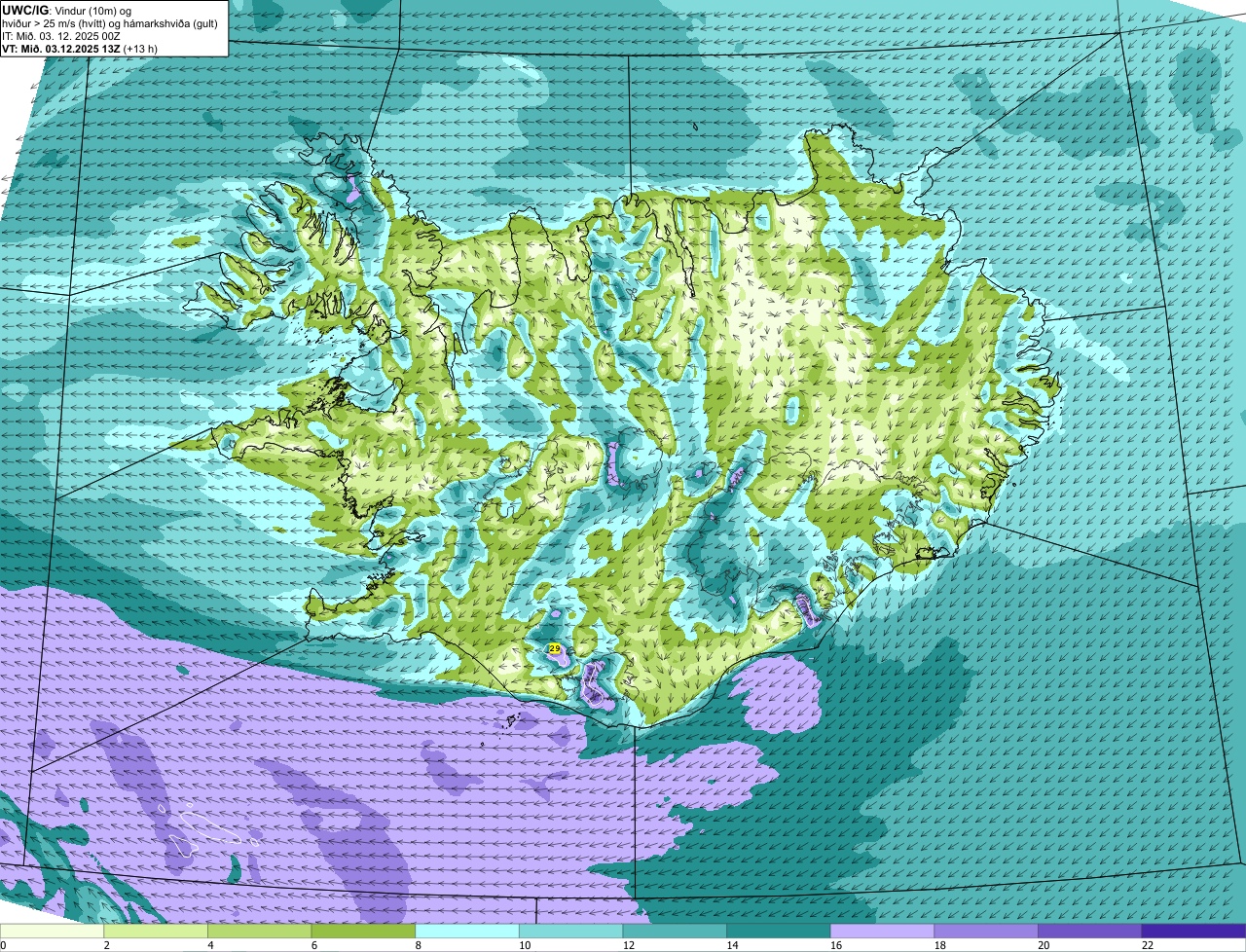Click the legend scale label '22'
The image size is (1246, 952).
[1147, 945]
